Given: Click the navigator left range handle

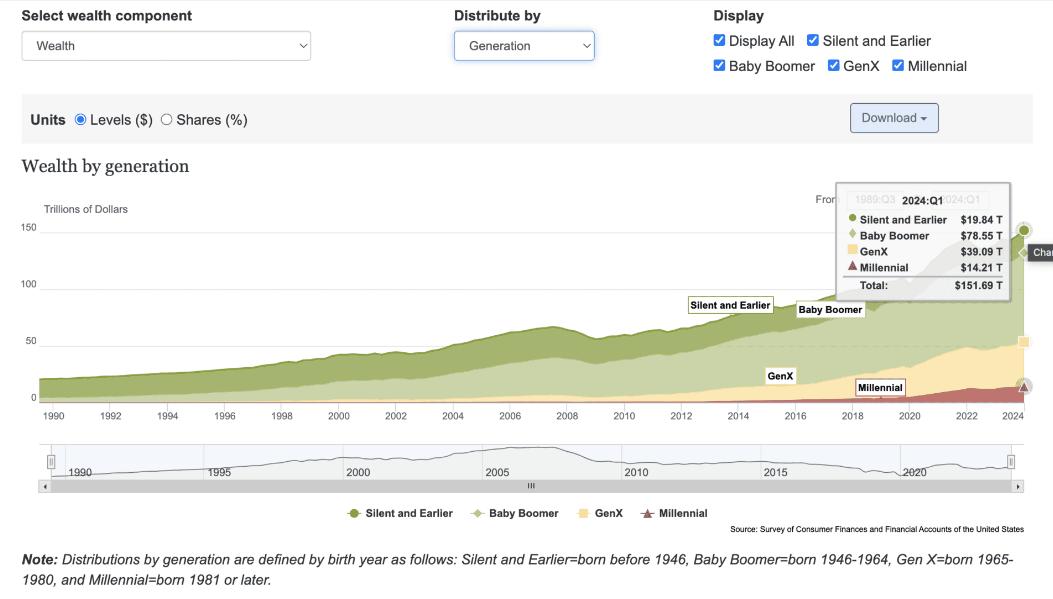Looking at the screenshot, I should [51, 461].
